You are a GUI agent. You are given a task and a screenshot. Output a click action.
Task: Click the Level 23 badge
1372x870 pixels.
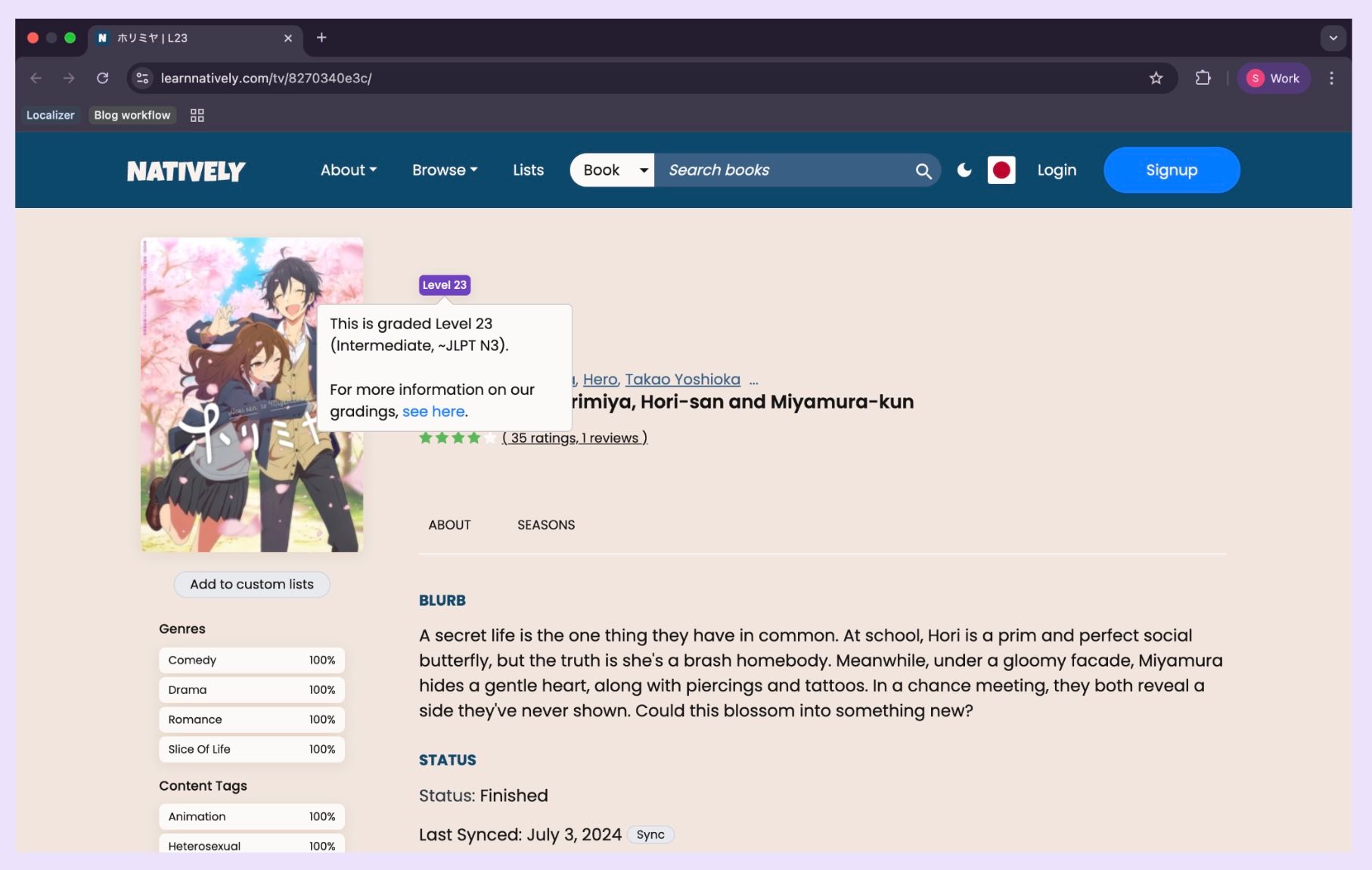coord(444,285)
